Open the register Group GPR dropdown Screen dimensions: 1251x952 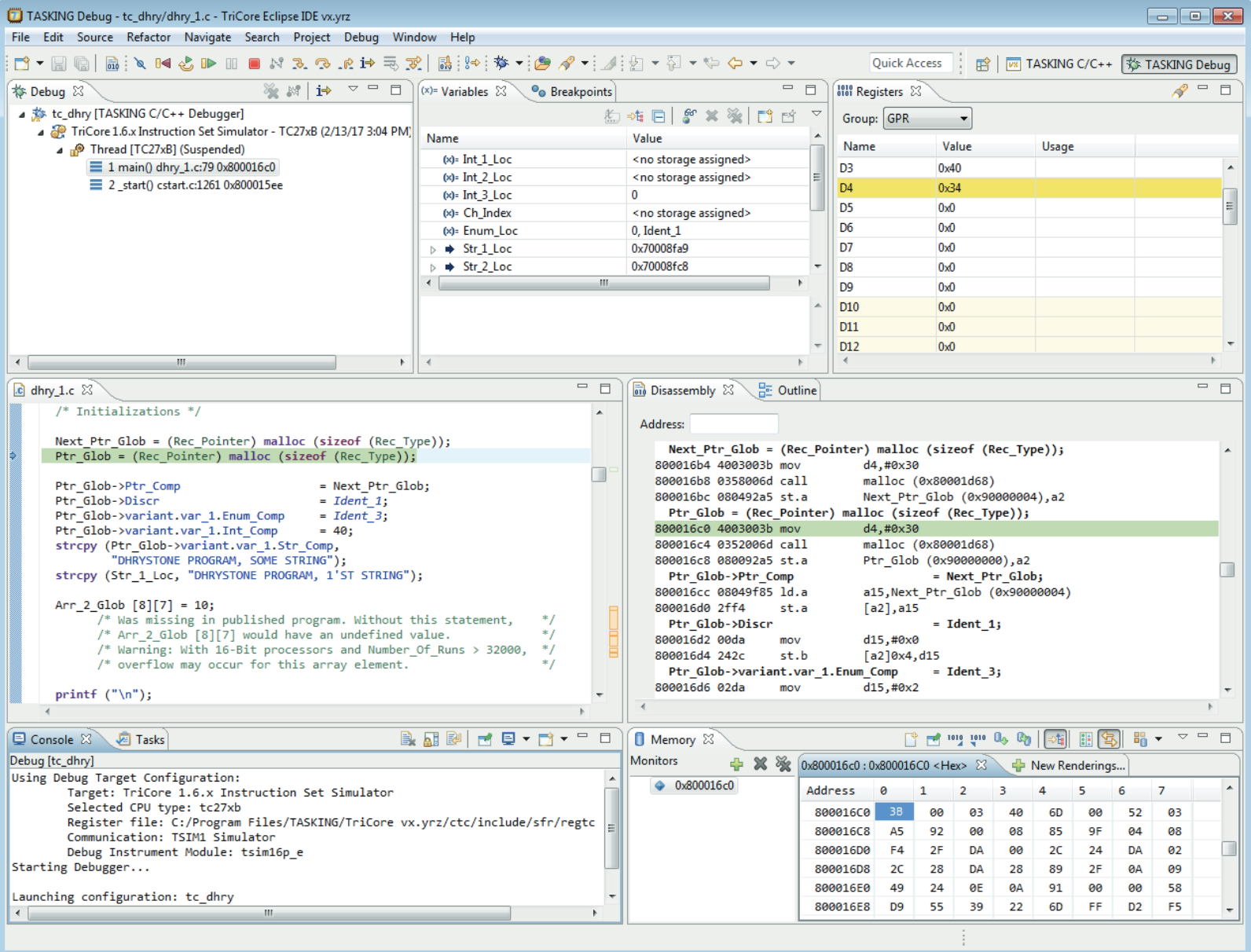click(927, 119)
